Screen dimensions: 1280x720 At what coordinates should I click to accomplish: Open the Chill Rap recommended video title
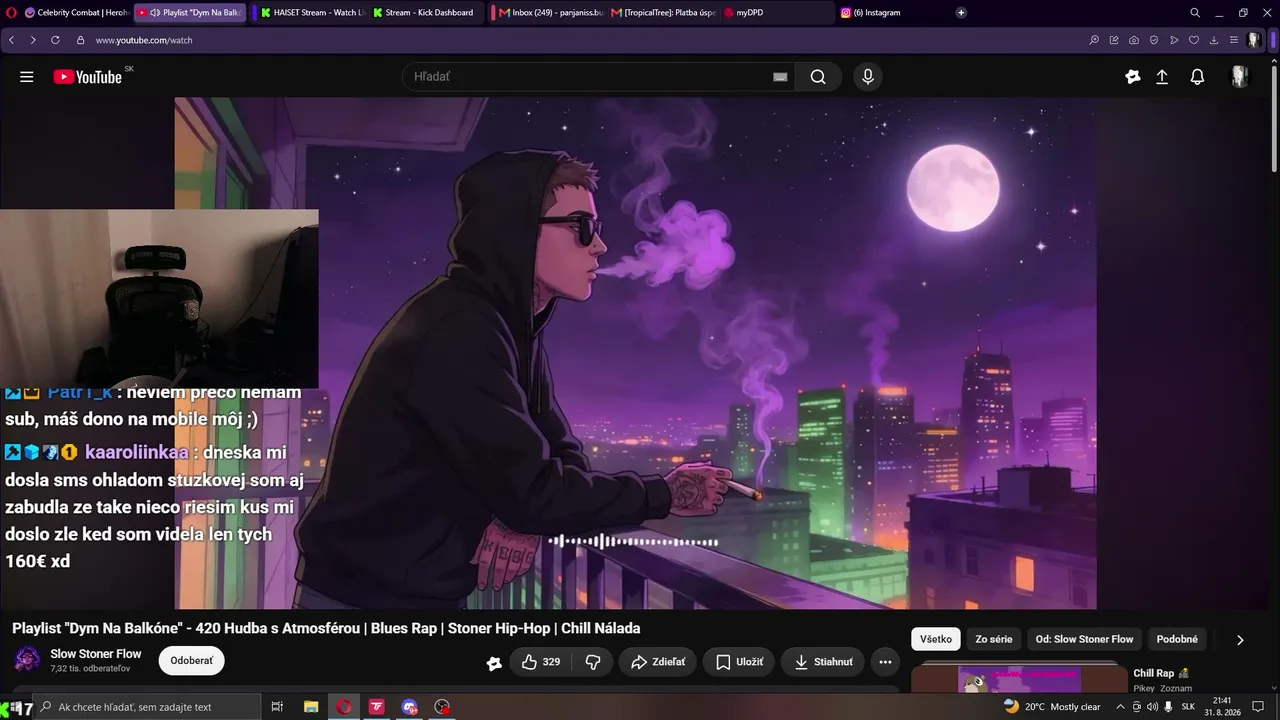pos(1161,673)
